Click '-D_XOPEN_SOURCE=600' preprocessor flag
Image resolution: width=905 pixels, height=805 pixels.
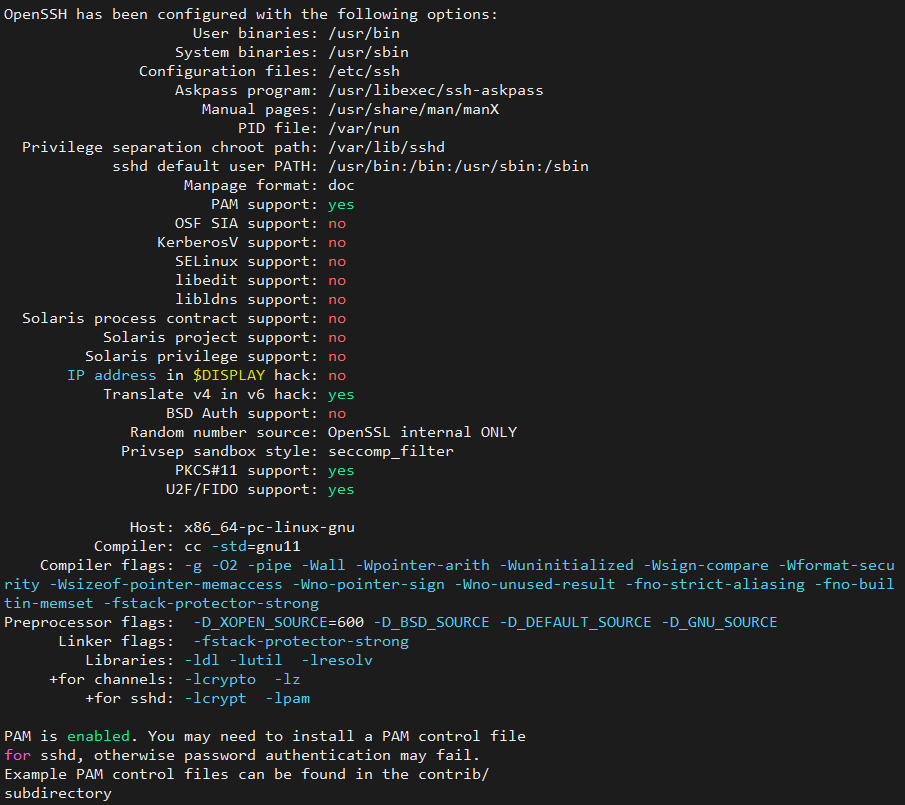[x=278, y=623]
